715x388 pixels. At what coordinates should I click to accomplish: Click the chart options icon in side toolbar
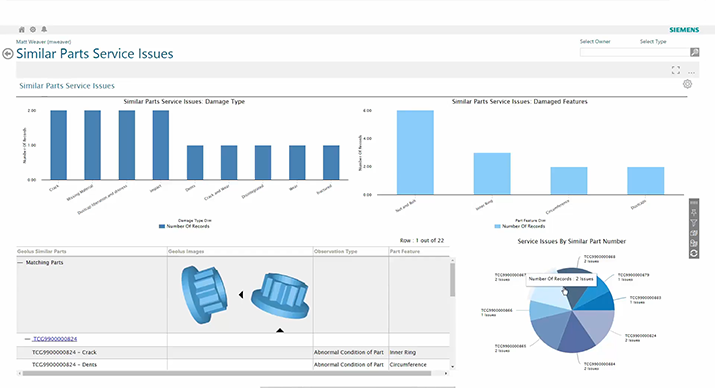tap(694, 233)
